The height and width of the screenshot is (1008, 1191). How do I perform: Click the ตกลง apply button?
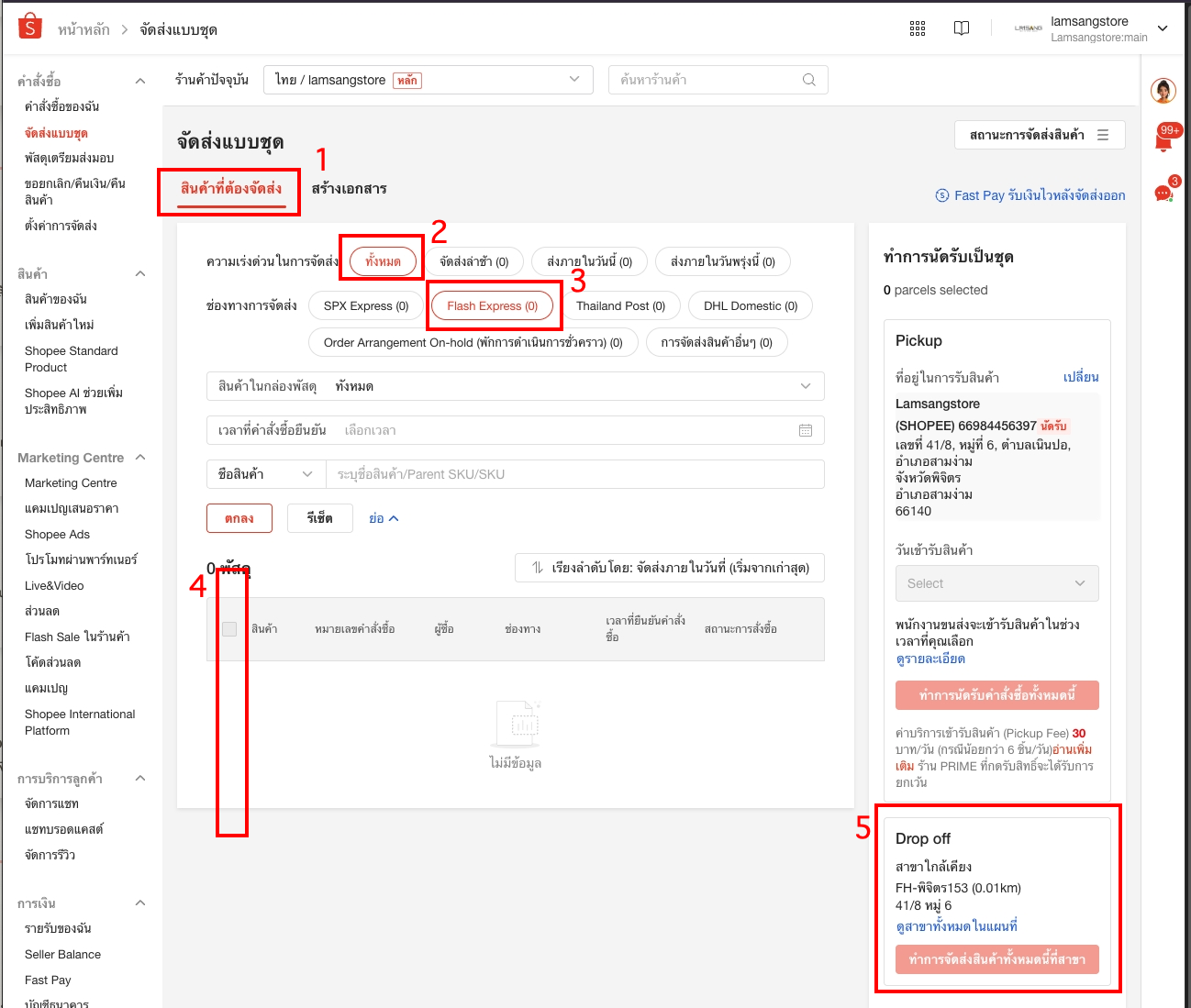[x=239, y=518]
